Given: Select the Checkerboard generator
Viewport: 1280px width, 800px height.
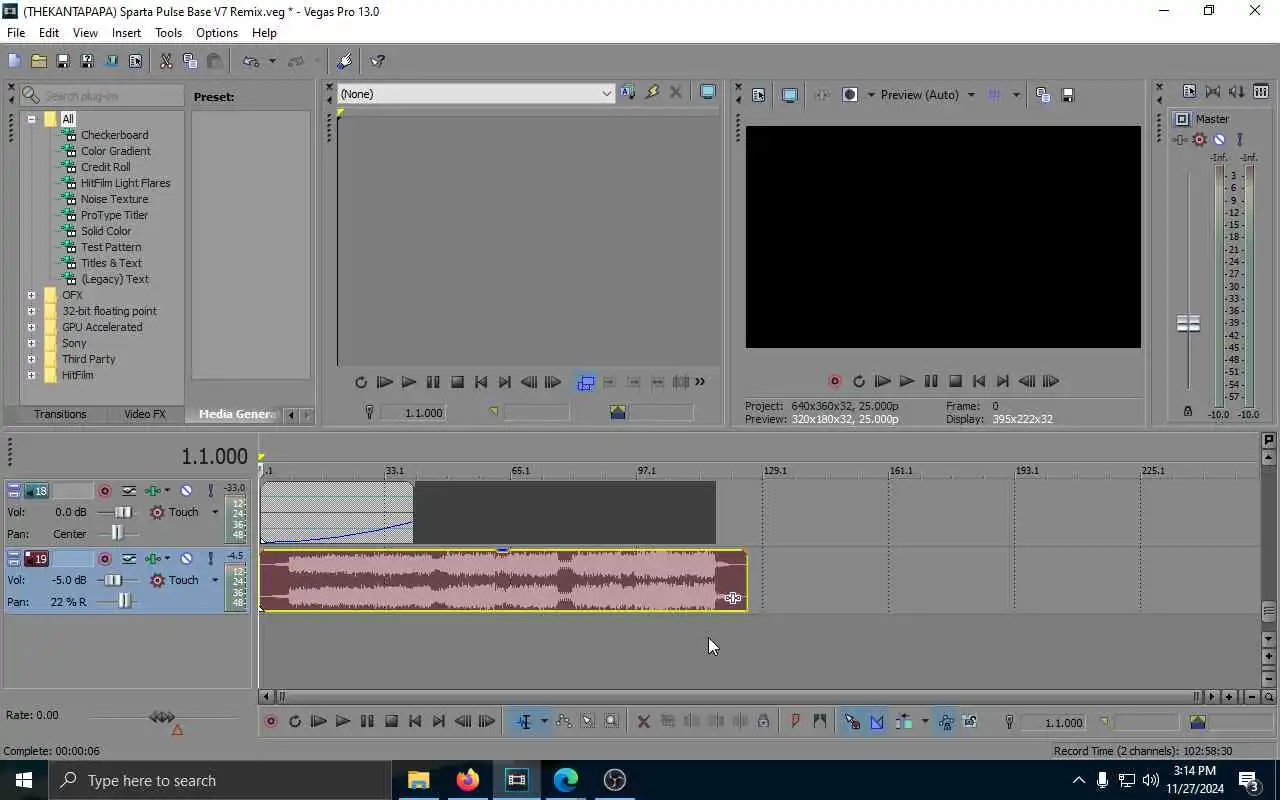Looking at the screenshot, I should [114, 135].
